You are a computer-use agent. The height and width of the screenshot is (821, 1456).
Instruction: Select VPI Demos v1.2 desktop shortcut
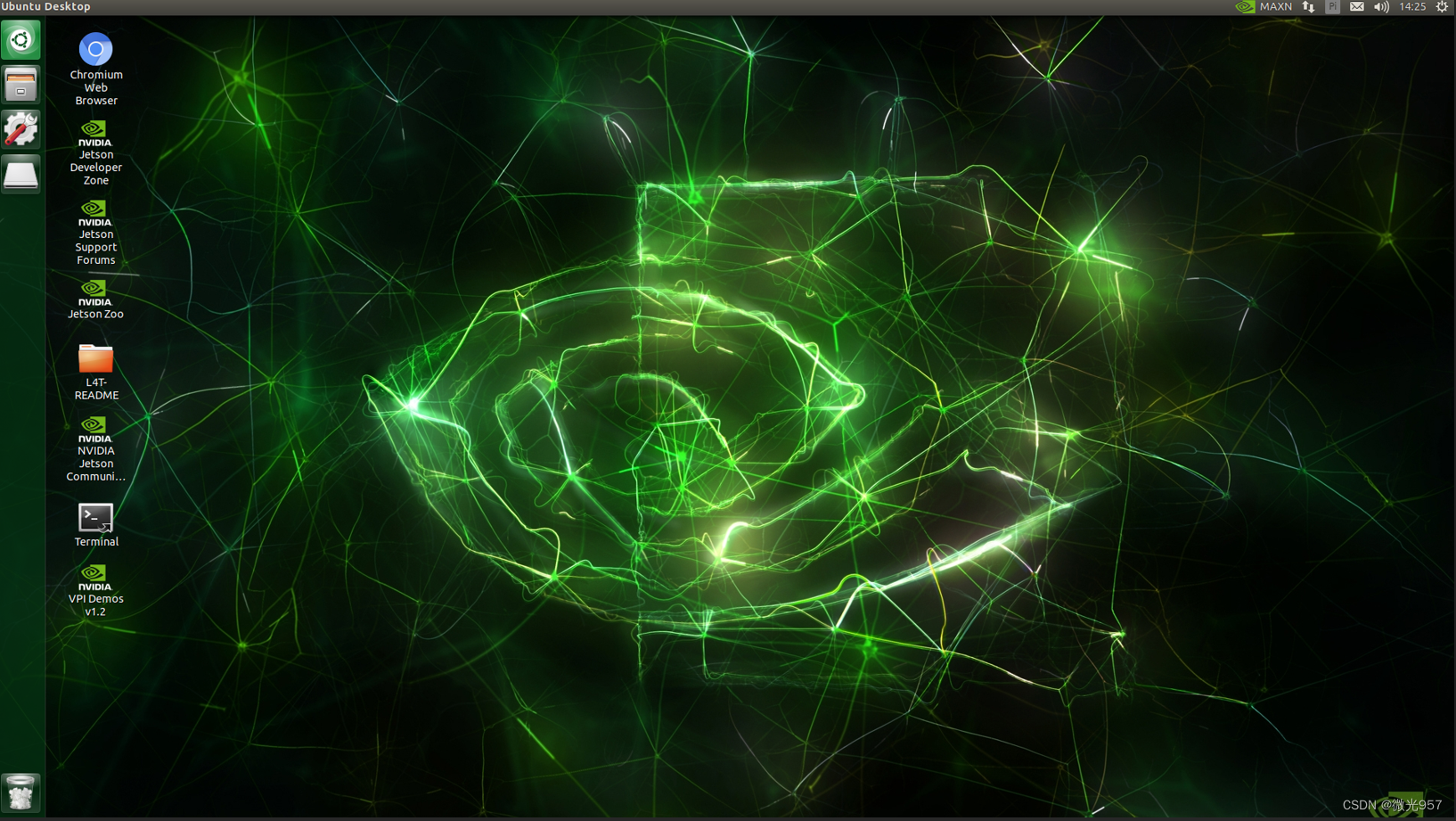(x=95, y=590)
